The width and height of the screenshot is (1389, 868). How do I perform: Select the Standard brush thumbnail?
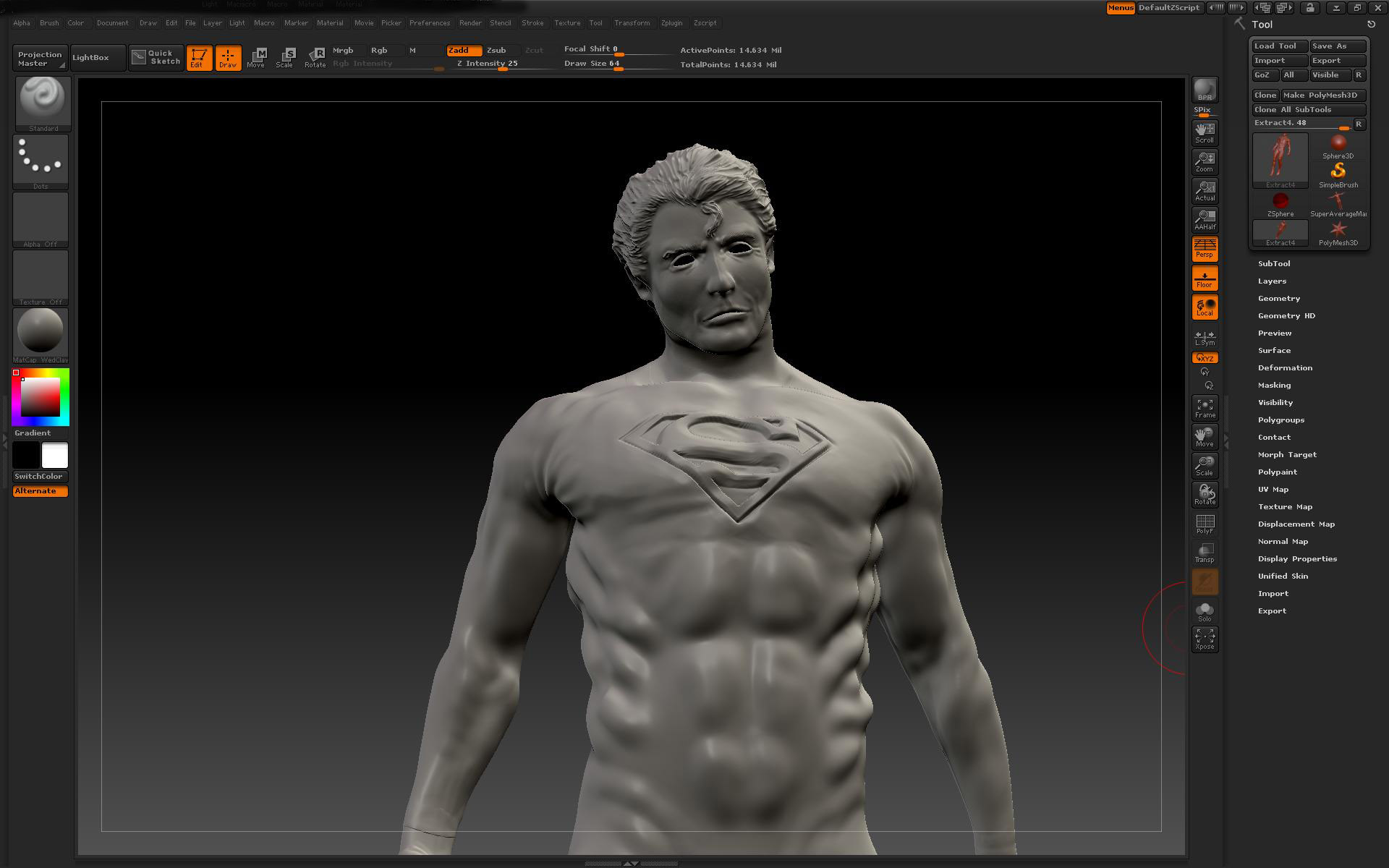pos(43,103)
